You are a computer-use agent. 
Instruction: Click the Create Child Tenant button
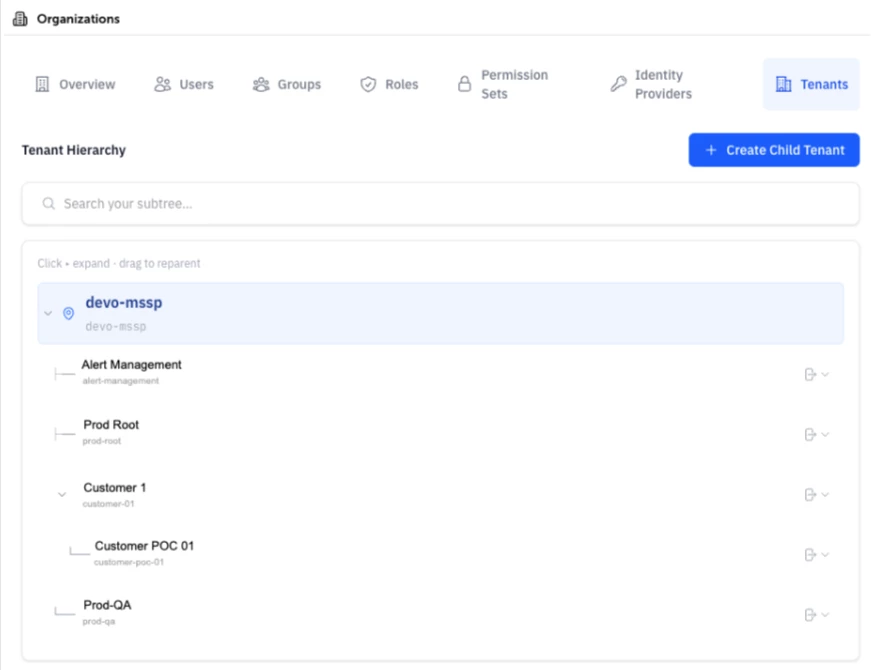point(774,150)
